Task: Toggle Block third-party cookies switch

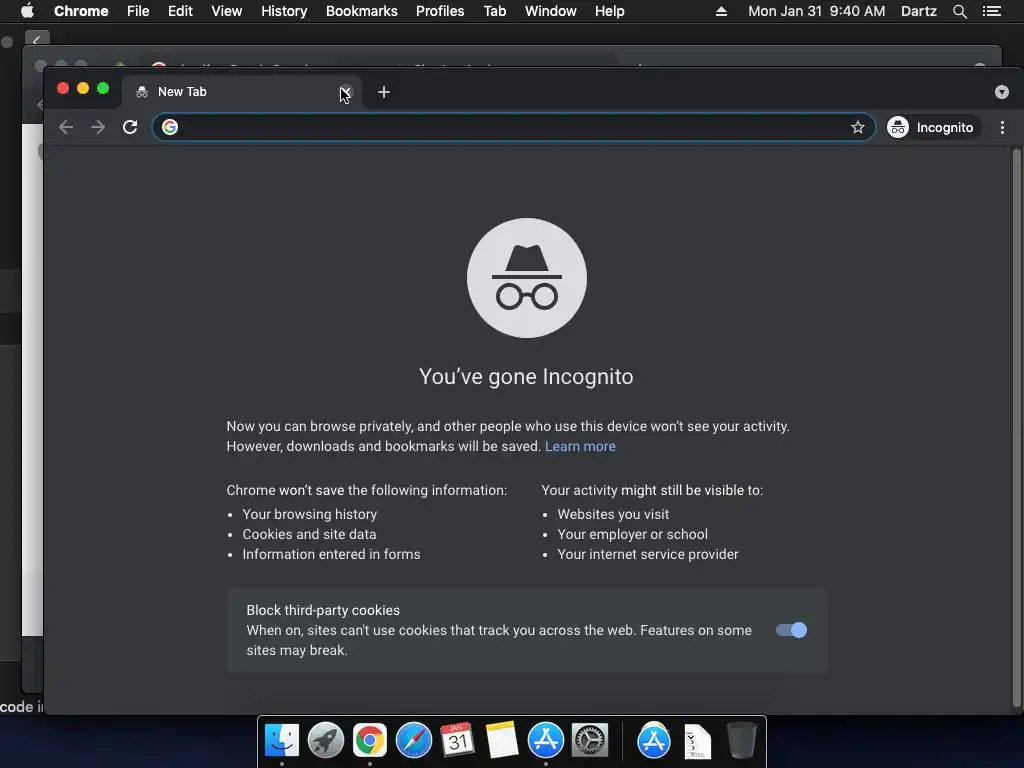Action: pos(792,630)
